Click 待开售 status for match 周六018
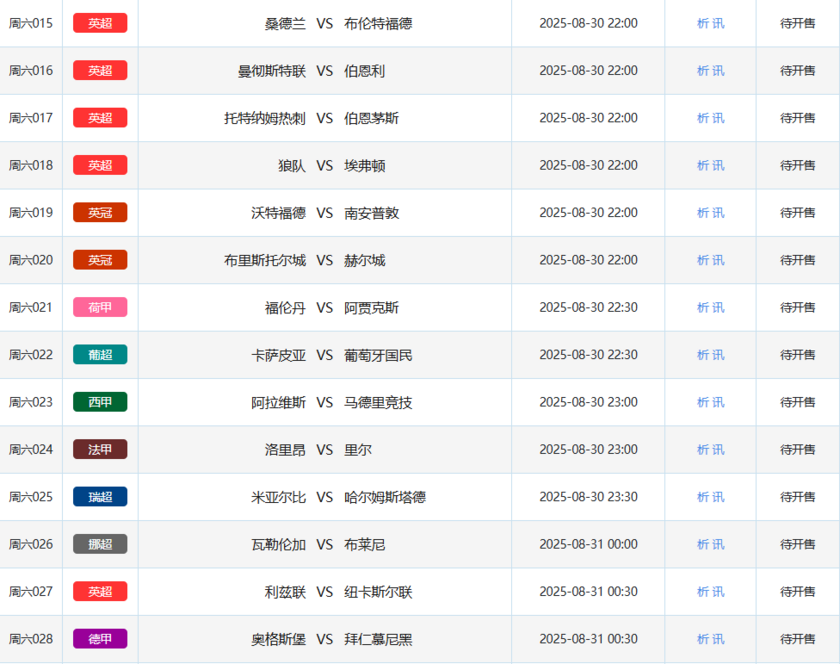The image size is (840, 664). [797, 166]
